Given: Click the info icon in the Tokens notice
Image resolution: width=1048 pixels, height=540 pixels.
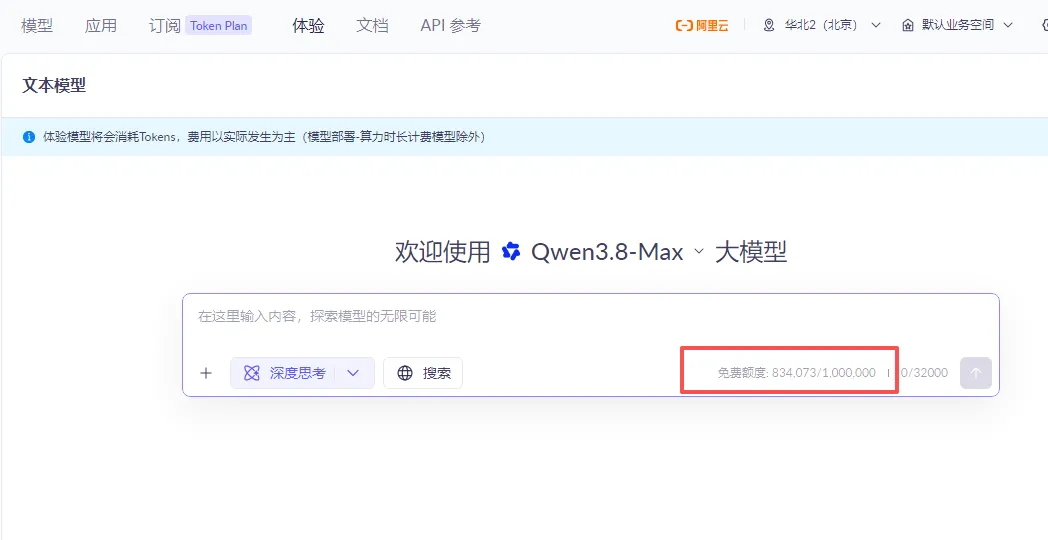Looking at the screenshot, I should [29, 137].
